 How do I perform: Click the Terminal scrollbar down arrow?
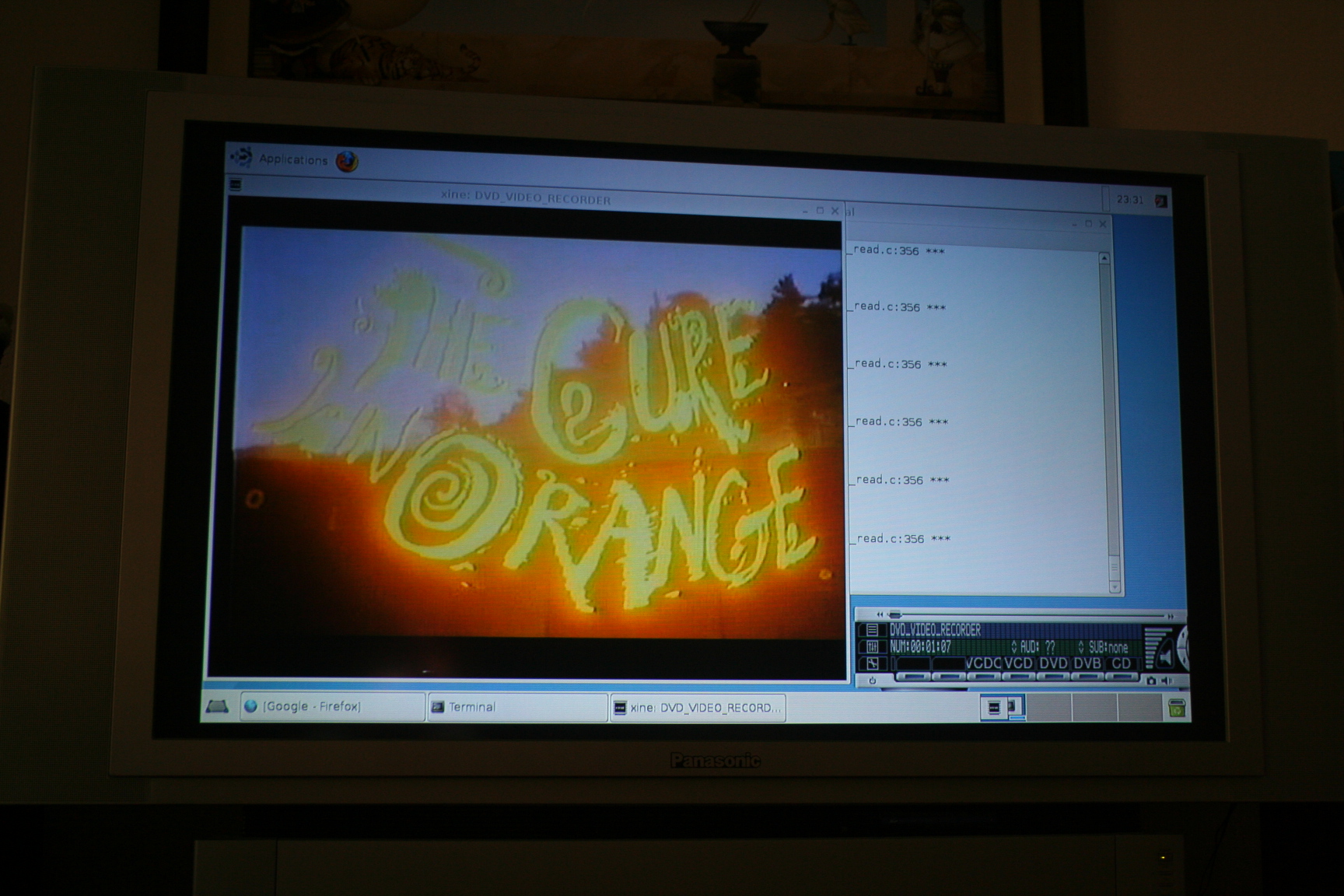[1115, 587]
